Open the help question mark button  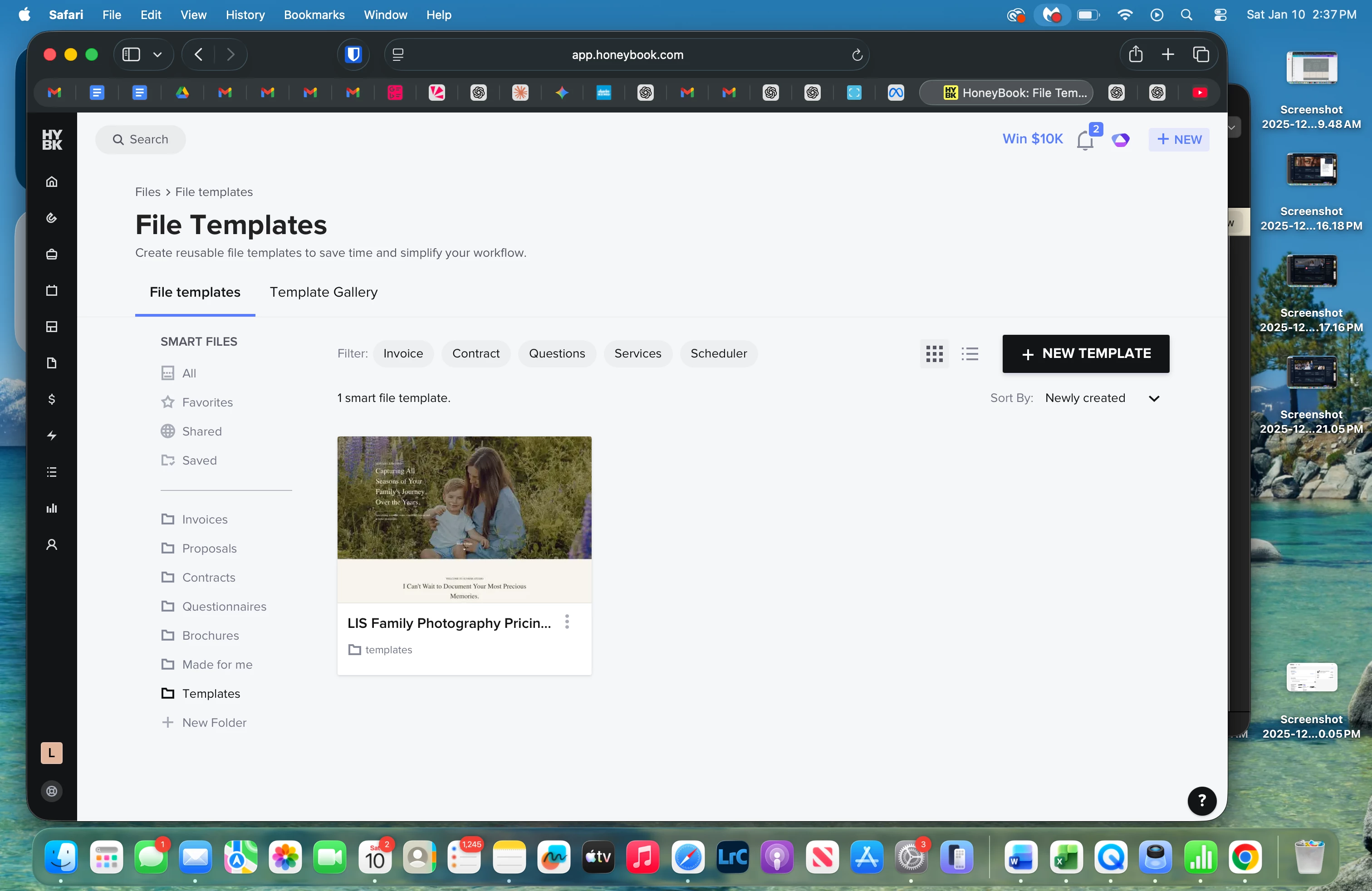[1201, 801]
